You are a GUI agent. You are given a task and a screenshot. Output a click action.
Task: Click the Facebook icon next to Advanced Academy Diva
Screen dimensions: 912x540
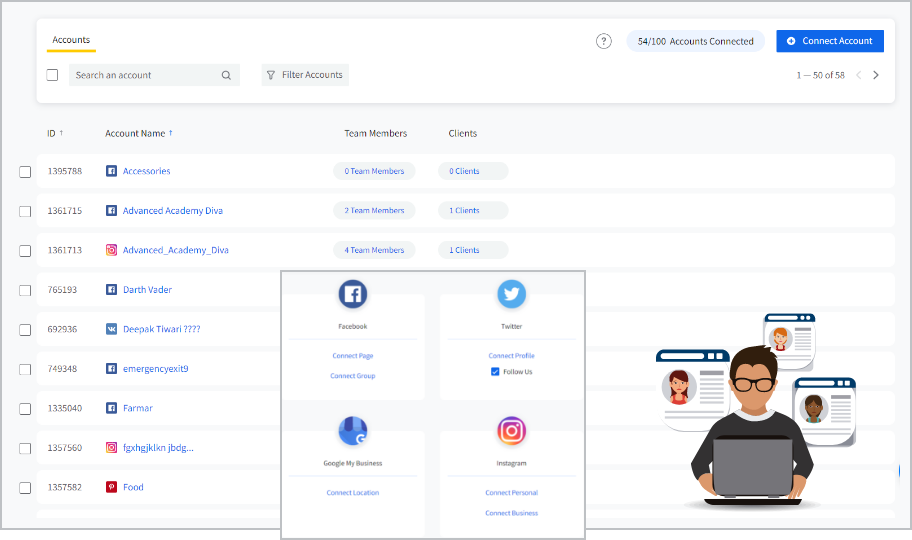111,211
